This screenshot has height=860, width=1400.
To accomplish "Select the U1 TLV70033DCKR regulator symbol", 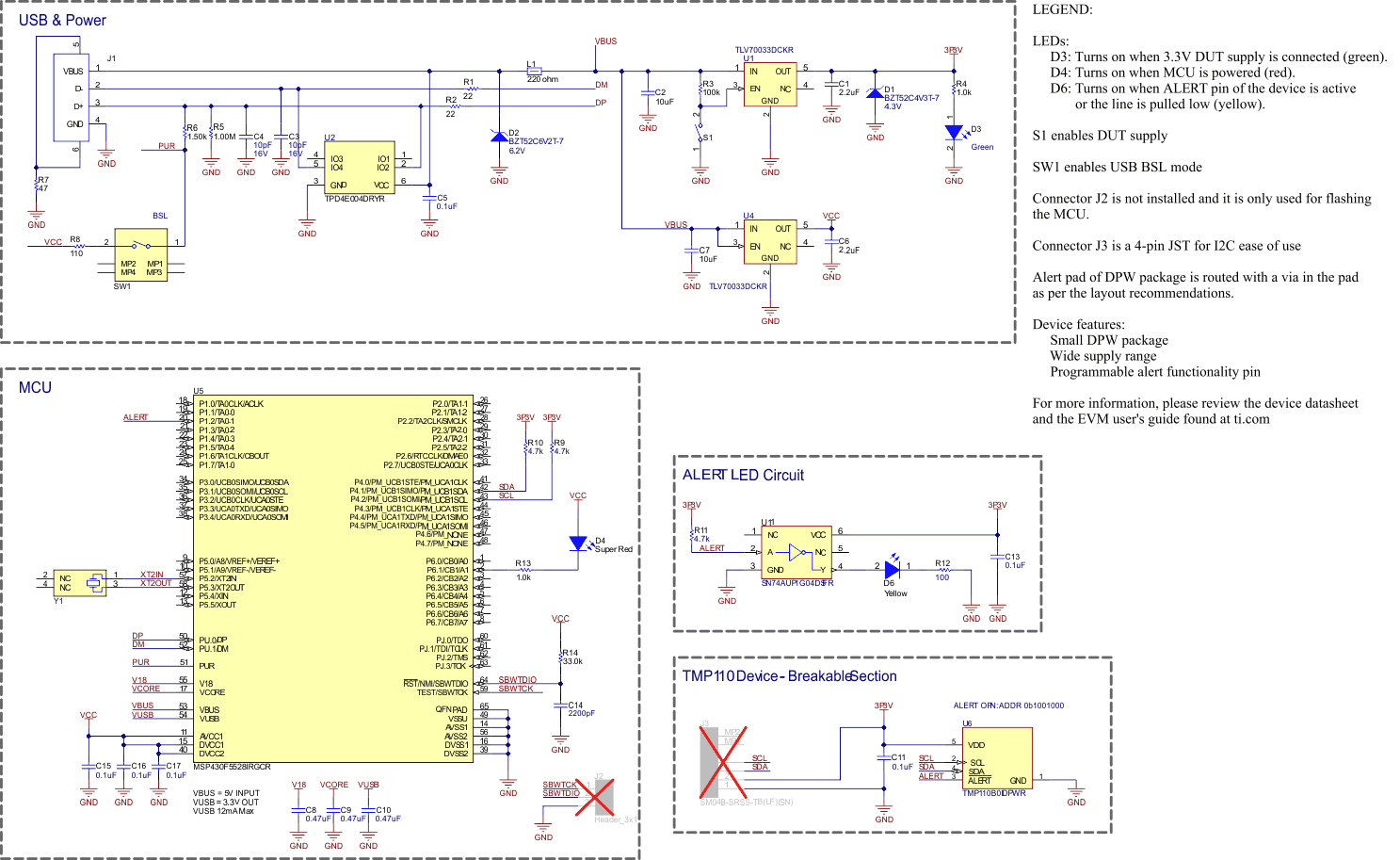I will point(770,85).
